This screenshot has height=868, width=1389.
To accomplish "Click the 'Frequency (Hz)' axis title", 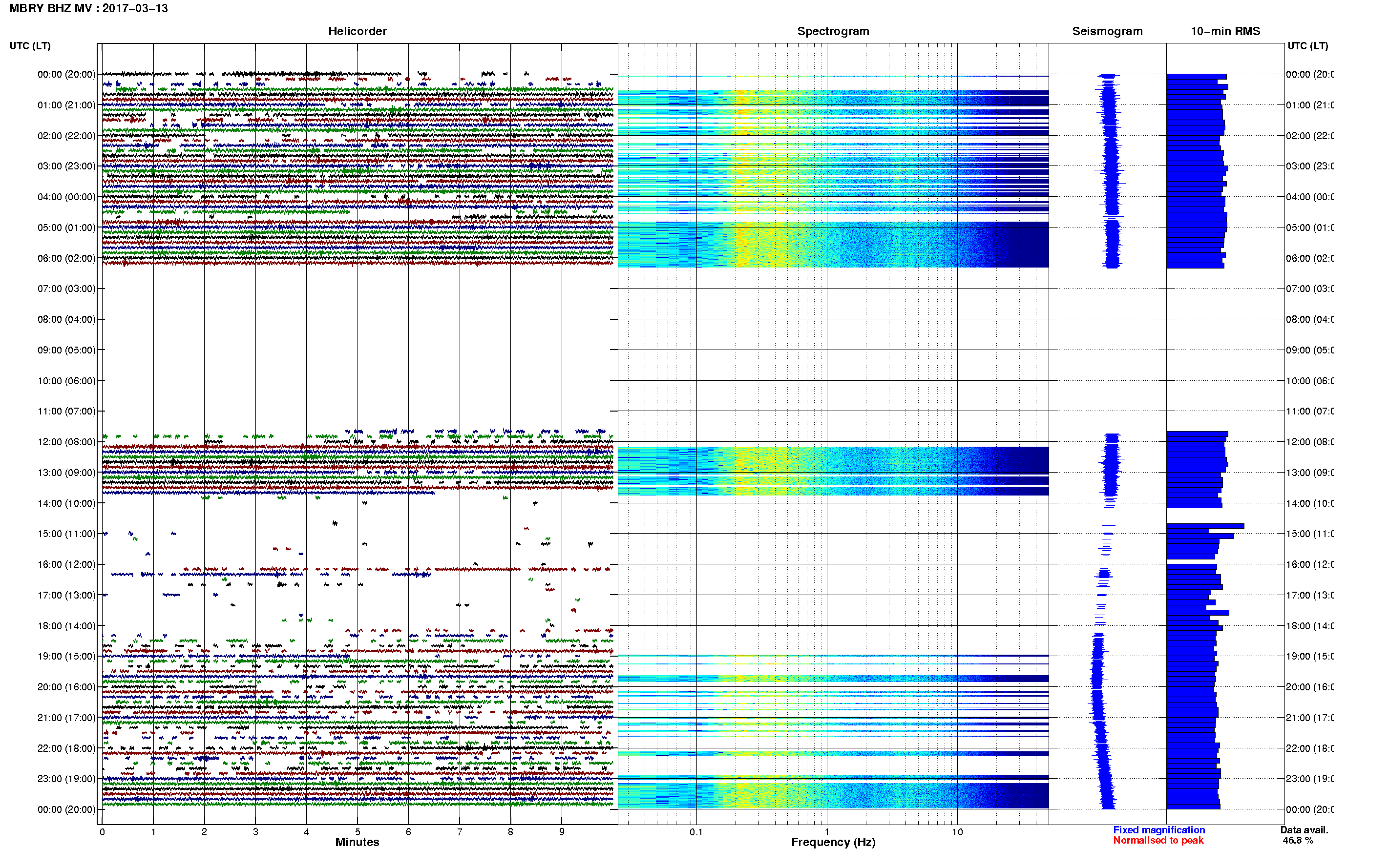I will (833, 842).
